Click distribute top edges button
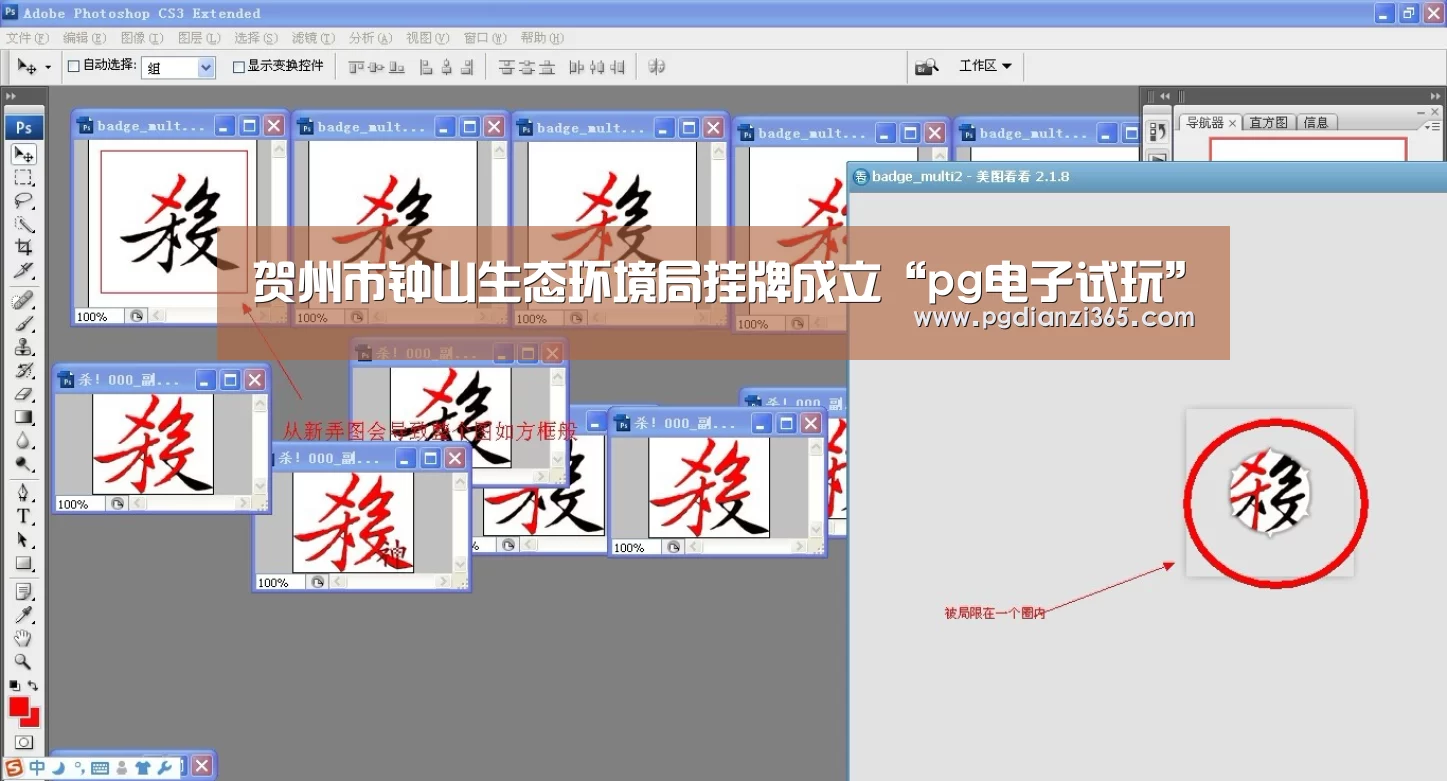Image resolution: width=1447 pixels, height=781 pixels. point(506,67)
